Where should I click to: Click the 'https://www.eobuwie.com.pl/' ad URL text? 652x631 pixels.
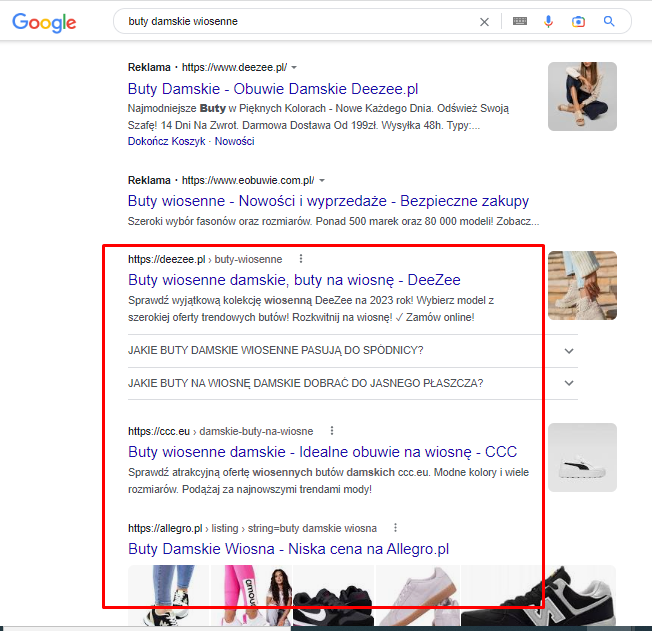pyautogui.click(x=248, y=181)
